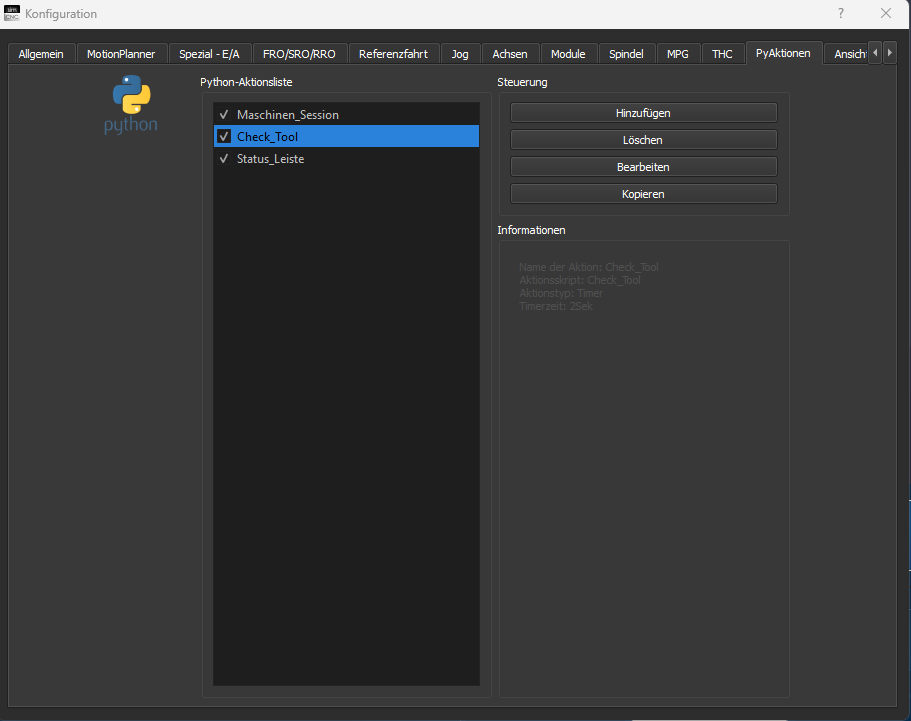Open the THC tab
The height and width of the screenshot is (721, 911).
coord(723,54)
